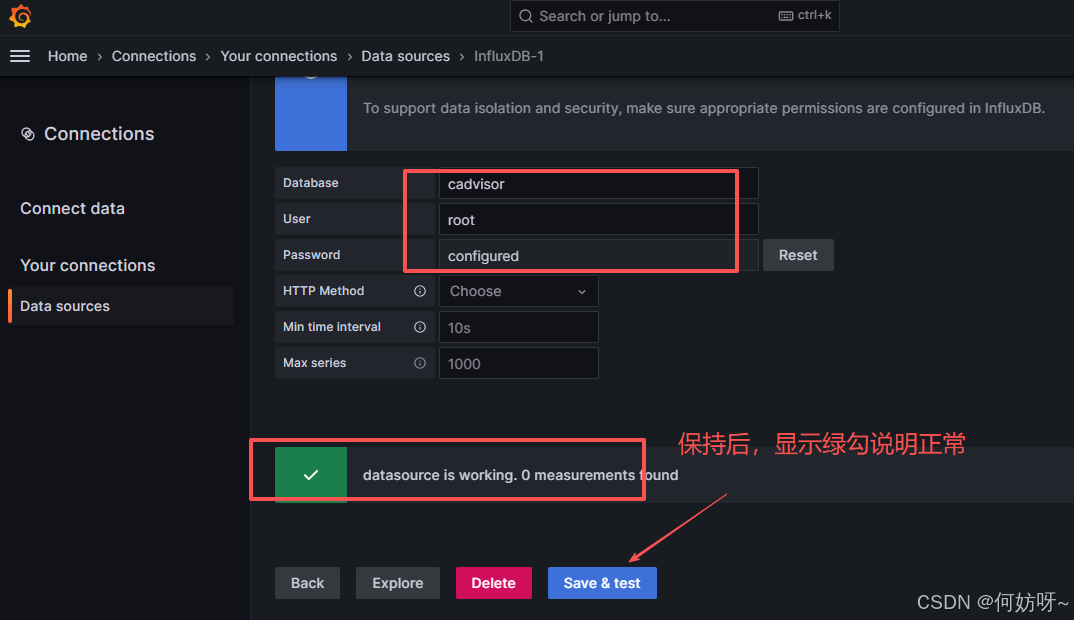The width and height of the screenshot is (1074, 620).
Task: Go to Connections breadcrumb
Action: (x=153, y=56)
